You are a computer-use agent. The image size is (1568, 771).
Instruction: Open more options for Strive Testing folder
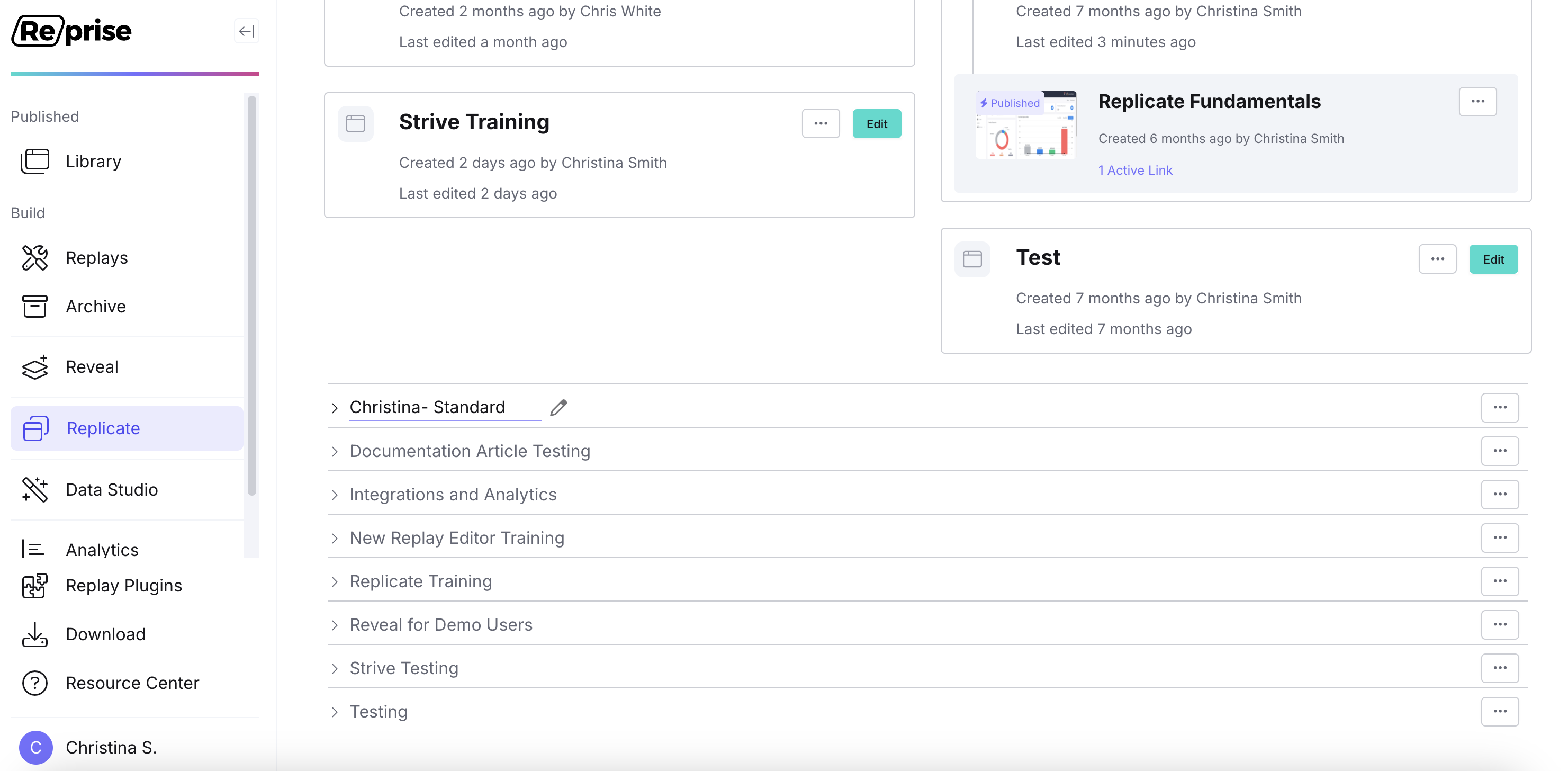coord(1500,669)
